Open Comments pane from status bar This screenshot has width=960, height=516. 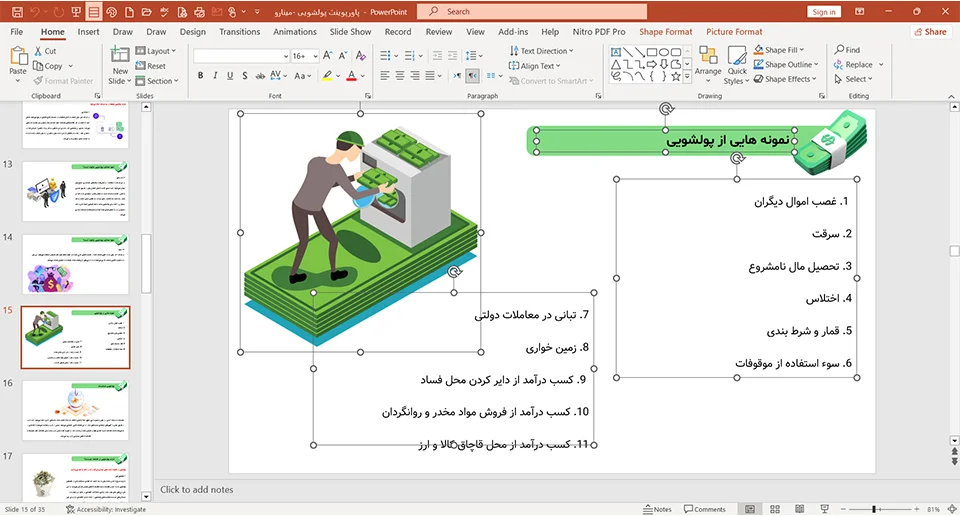tap(705, 509)
